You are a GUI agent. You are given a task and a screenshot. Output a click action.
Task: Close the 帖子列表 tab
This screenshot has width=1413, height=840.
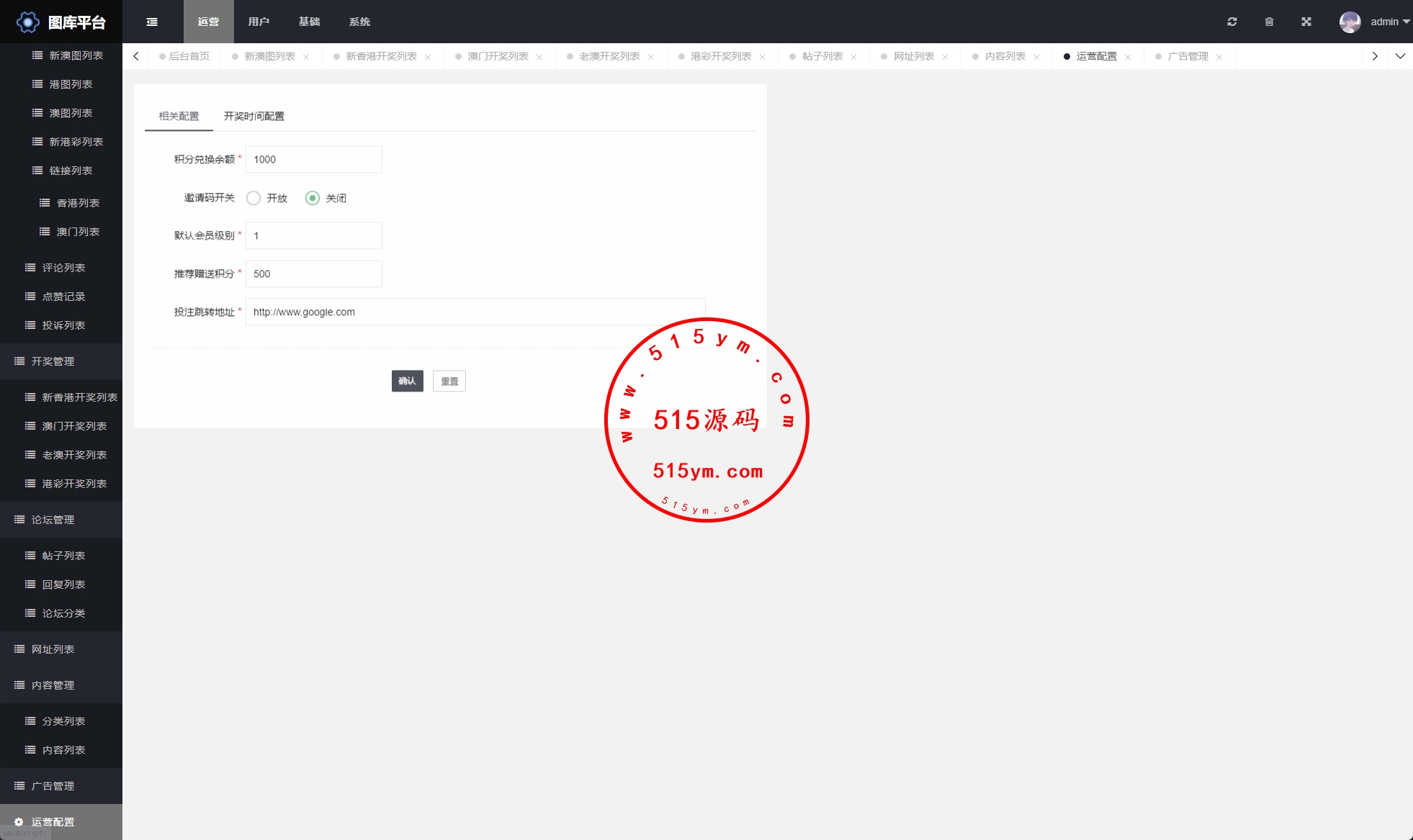(x=853, y=57)
